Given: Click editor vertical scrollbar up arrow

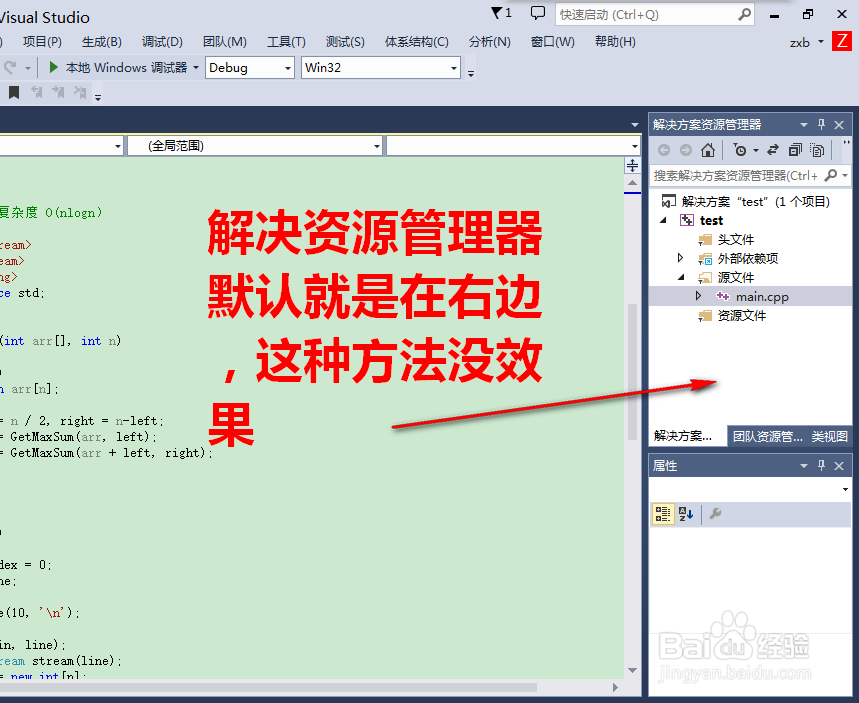Looking at the screenshot, I should tap(632, 182).
